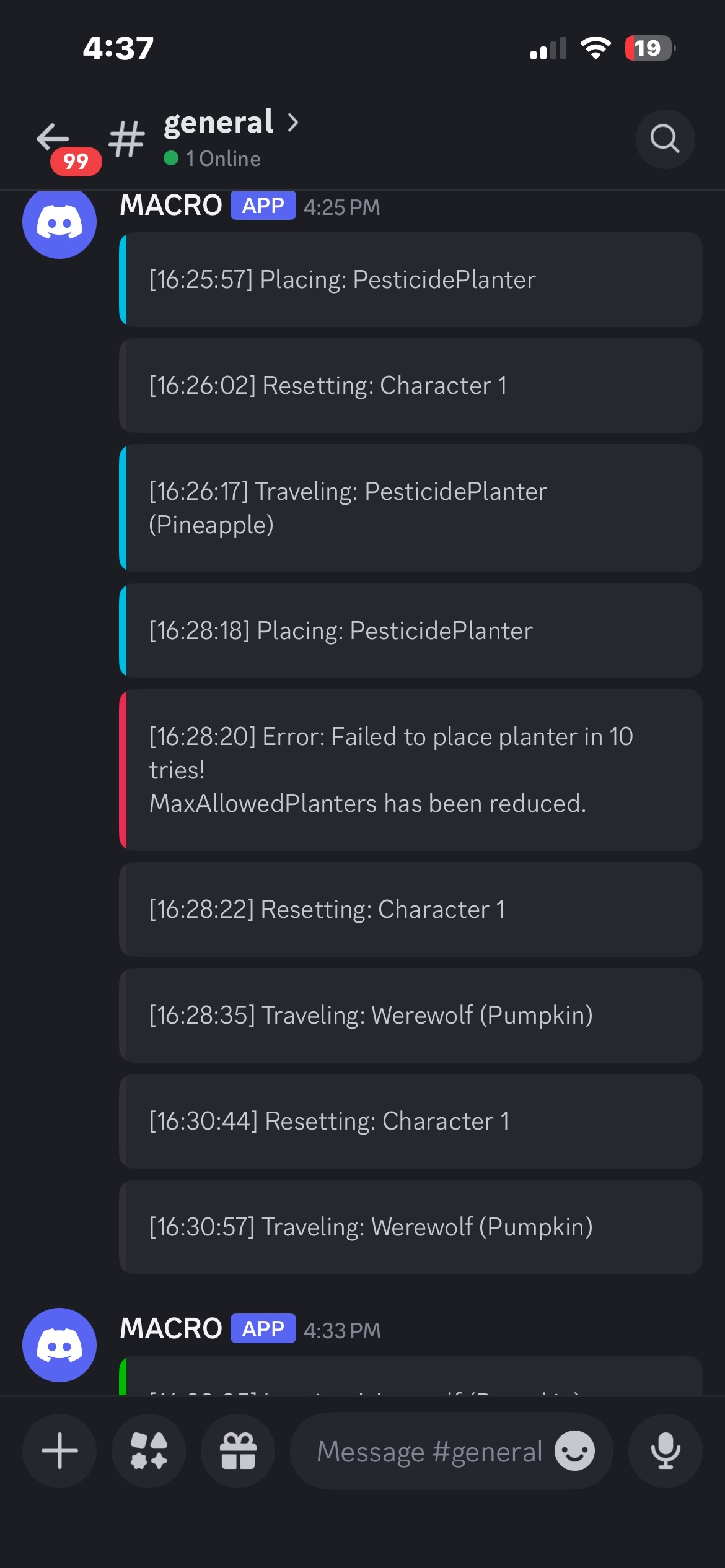Viewport: 725px width, 1568px height.
Task: Tap the microphone voice message button
Action: [665, 1450]
